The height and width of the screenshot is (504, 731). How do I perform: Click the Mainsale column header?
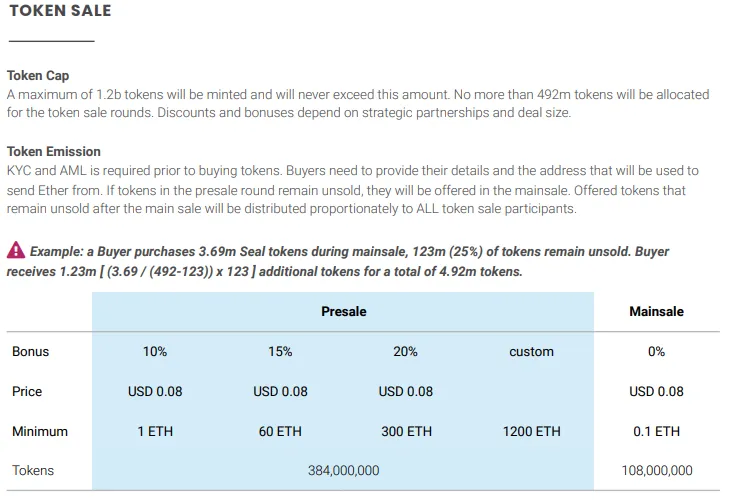[656, 311]
